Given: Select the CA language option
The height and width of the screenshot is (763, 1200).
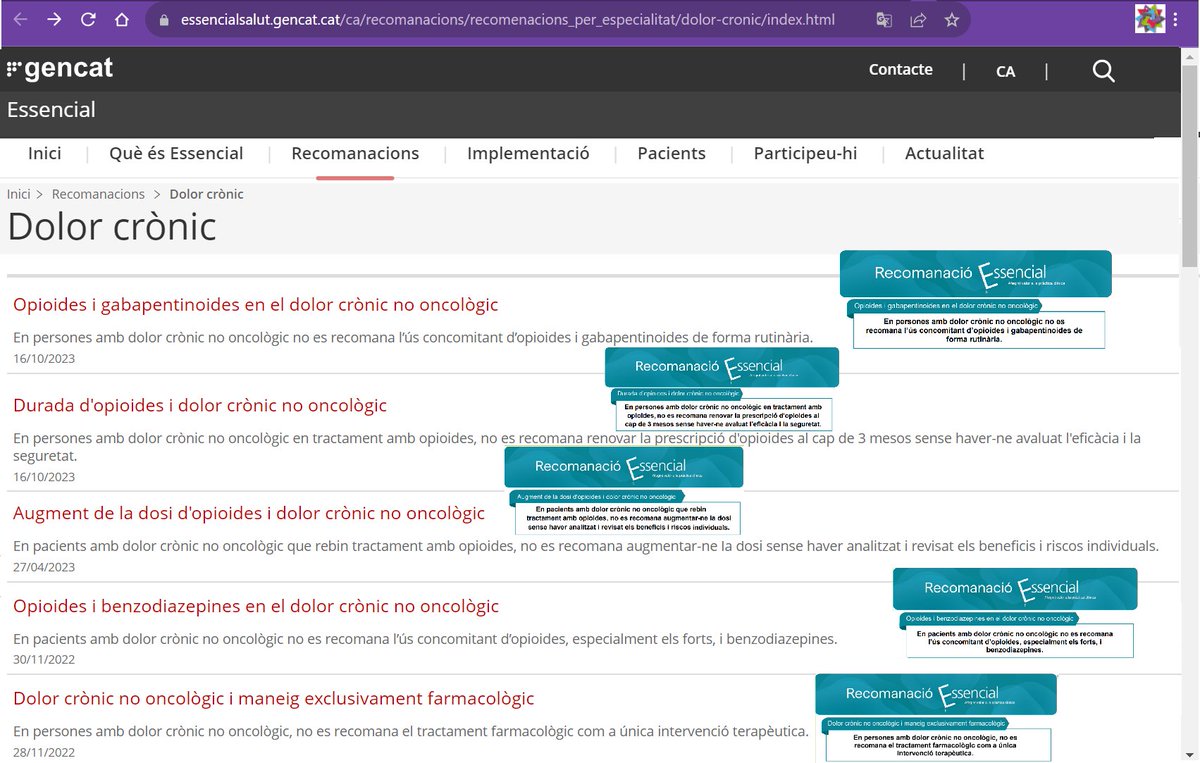Looking at the screenshot, I should (x=1006, y=71).
